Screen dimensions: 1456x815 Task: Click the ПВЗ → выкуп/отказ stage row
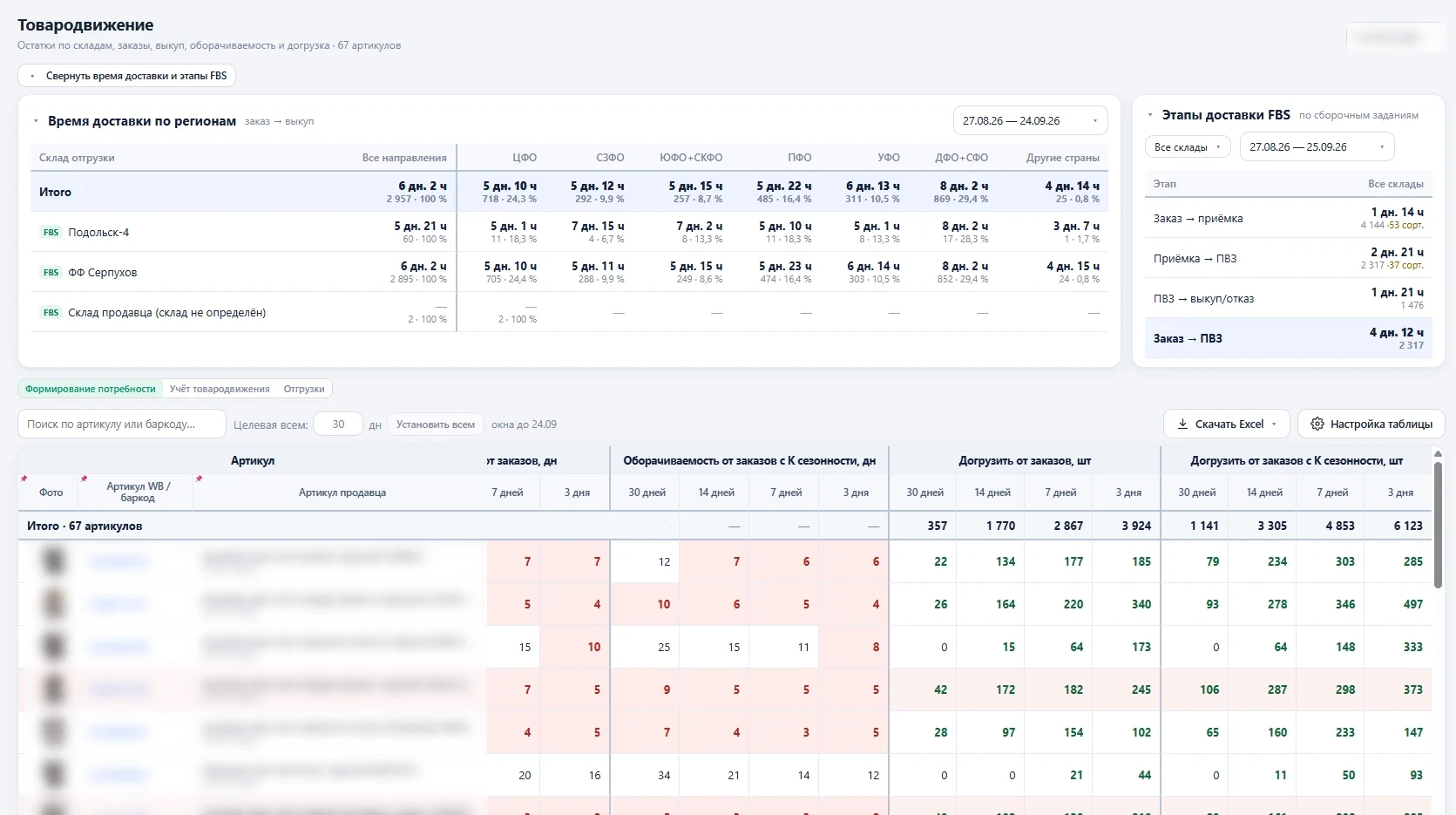click(x=1288, y=298)
